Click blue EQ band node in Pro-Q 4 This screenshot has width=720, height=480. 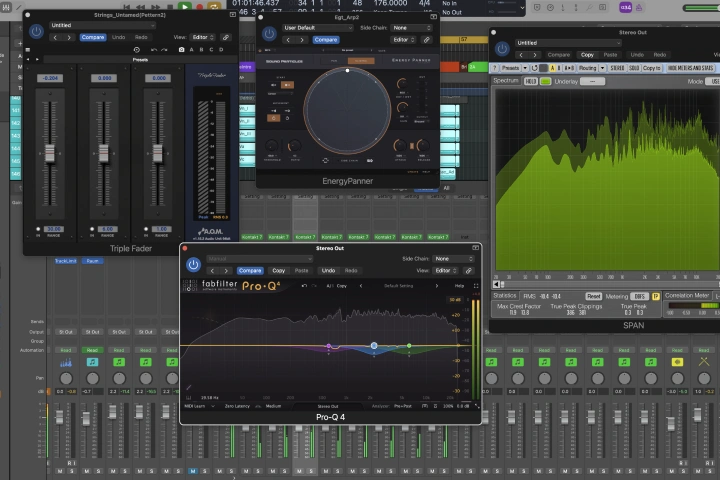tap(374, 345)
